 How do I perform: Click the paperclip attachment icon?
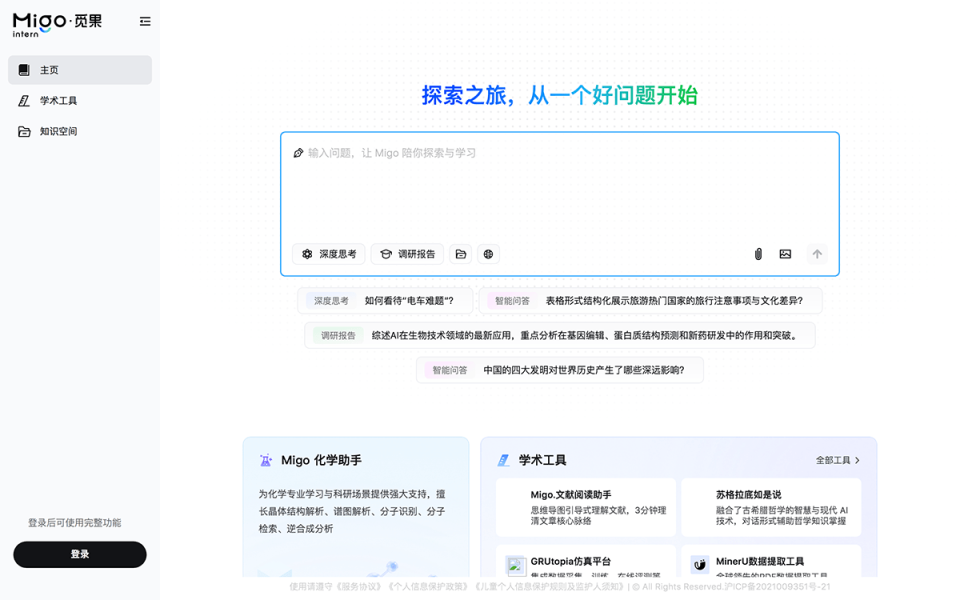[x=758, y=254]
